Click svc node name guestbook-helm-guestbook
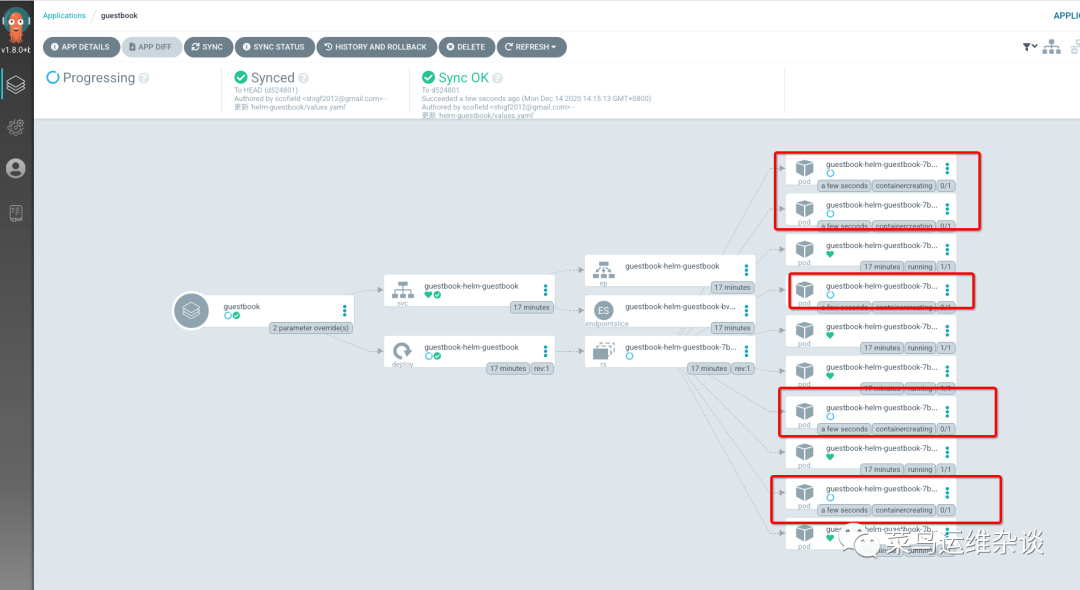The height and width of the screenshot is (590, 1080). pos(471,286)
